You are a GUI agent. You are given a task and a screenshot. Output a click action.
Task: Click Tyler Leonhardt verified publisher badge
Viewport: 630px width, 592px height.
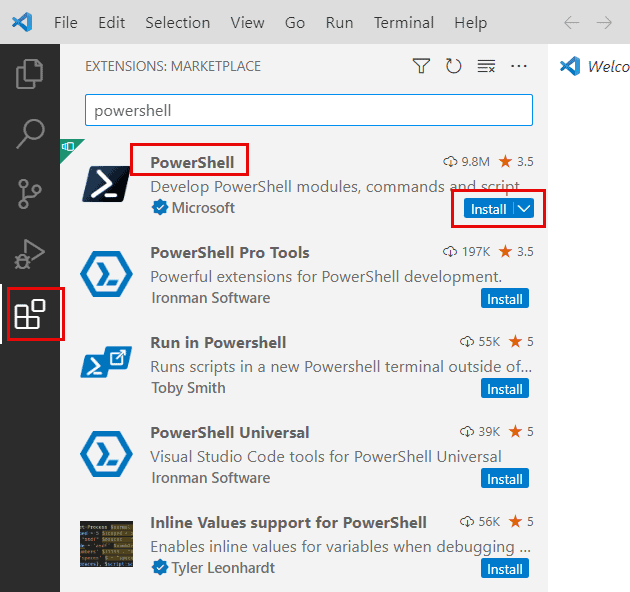(x=160, y=568)
